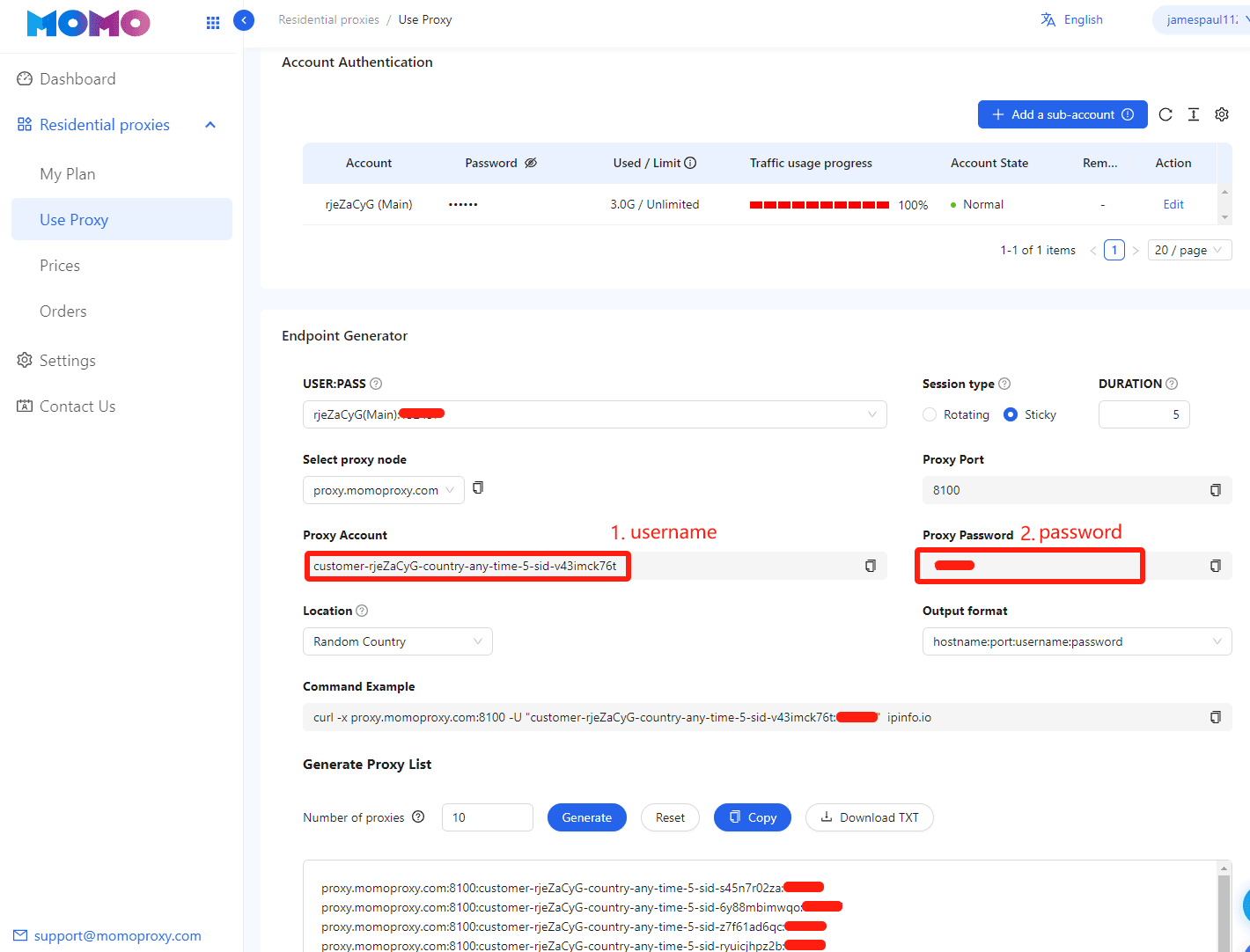Toggle password visibility eye icon
The image size is (1250, 952).
pos(531,163)
